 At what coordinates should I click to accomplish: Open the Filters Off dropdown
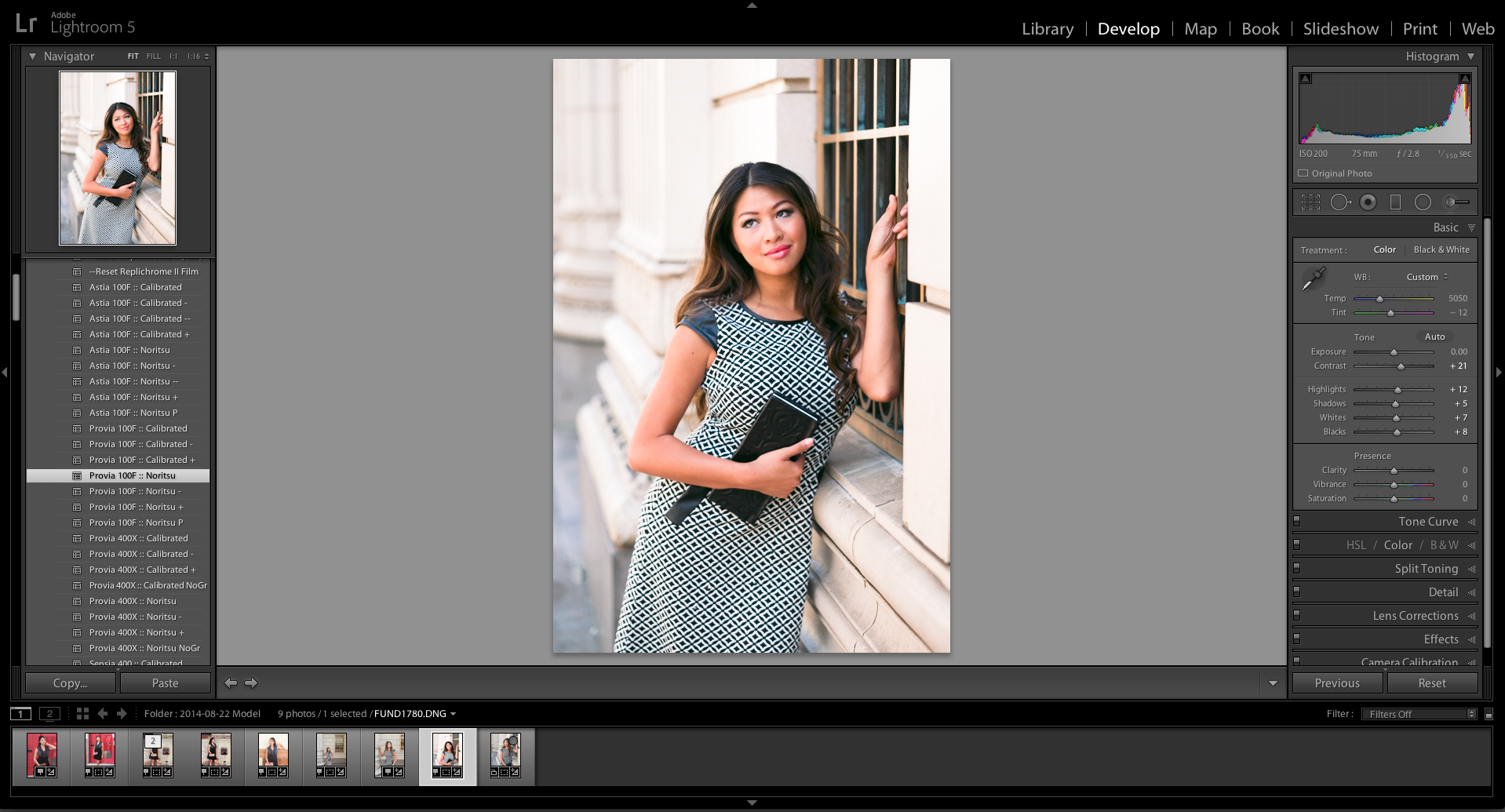tap(1419, 714)
